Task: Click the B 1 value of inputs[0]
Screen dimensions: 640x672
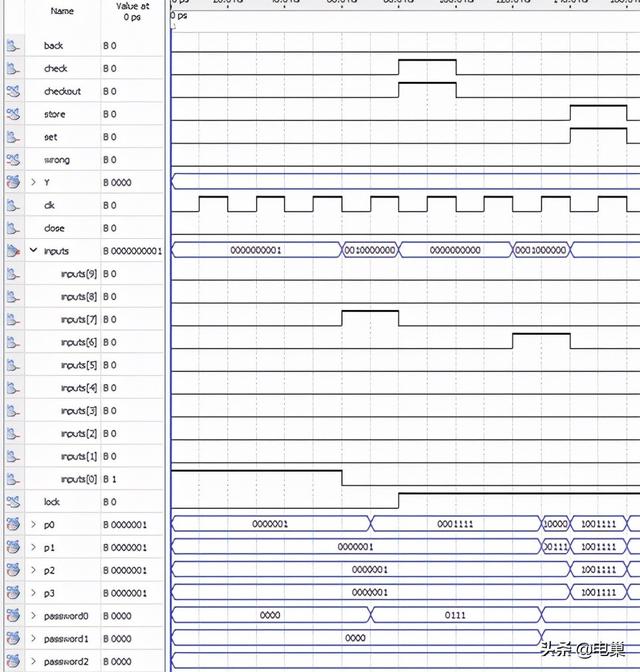Action: pyautogui.click(x=110, y=479)
